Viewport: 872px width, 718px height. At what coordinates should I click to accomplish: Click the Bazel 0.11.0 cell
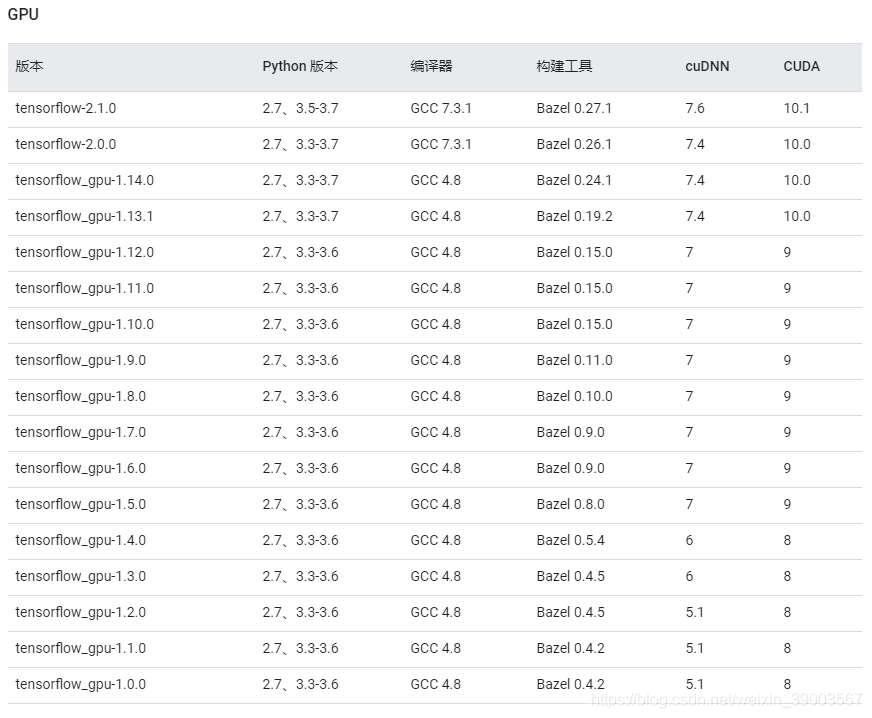point(574,360)
